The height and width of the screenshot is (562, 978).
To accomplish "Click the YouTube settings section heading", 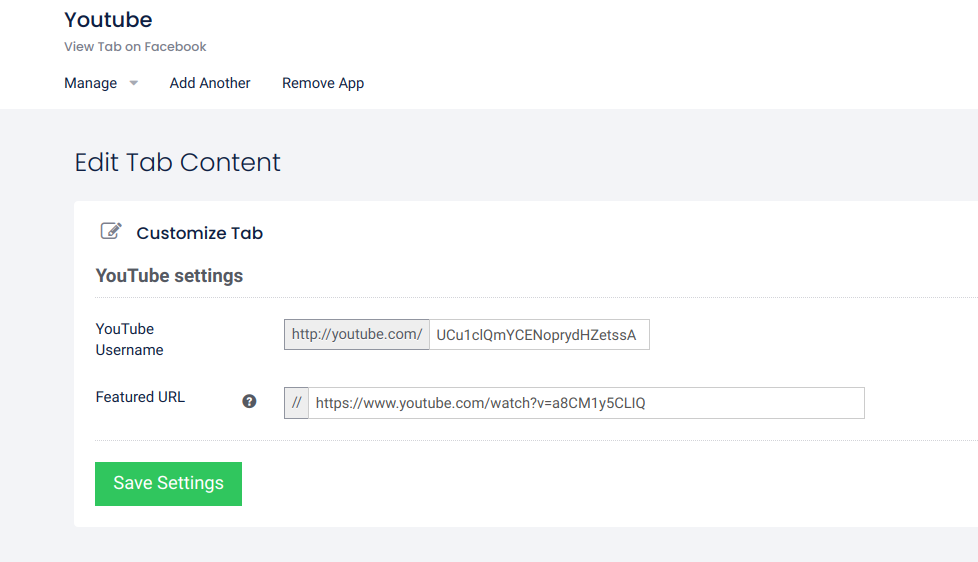I will click(169, 275).
